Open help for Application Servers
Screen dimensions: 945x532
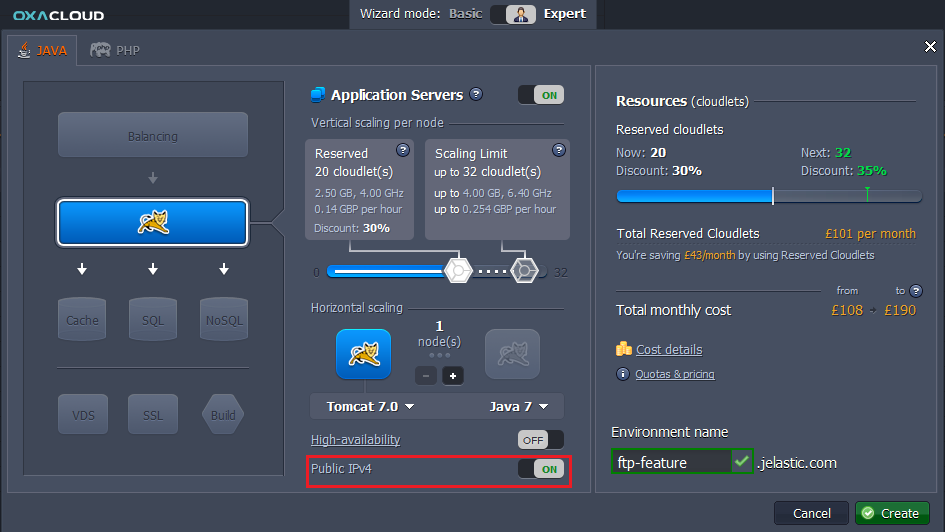pos(476,94)
